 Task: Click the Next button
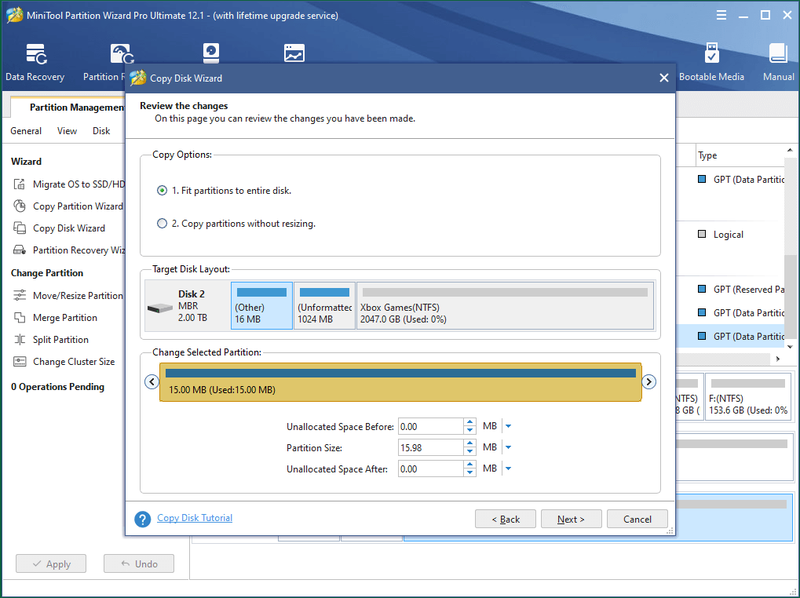[571, 519]
